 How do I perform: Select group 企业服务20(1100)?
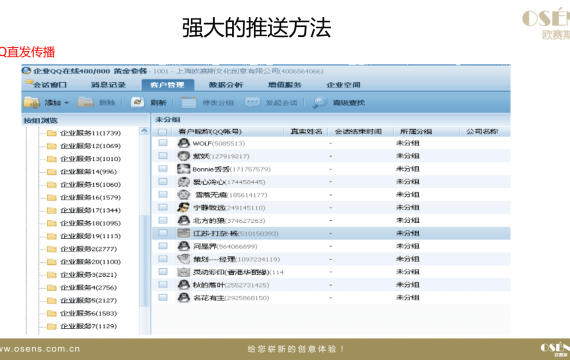(x=91, y=262)
